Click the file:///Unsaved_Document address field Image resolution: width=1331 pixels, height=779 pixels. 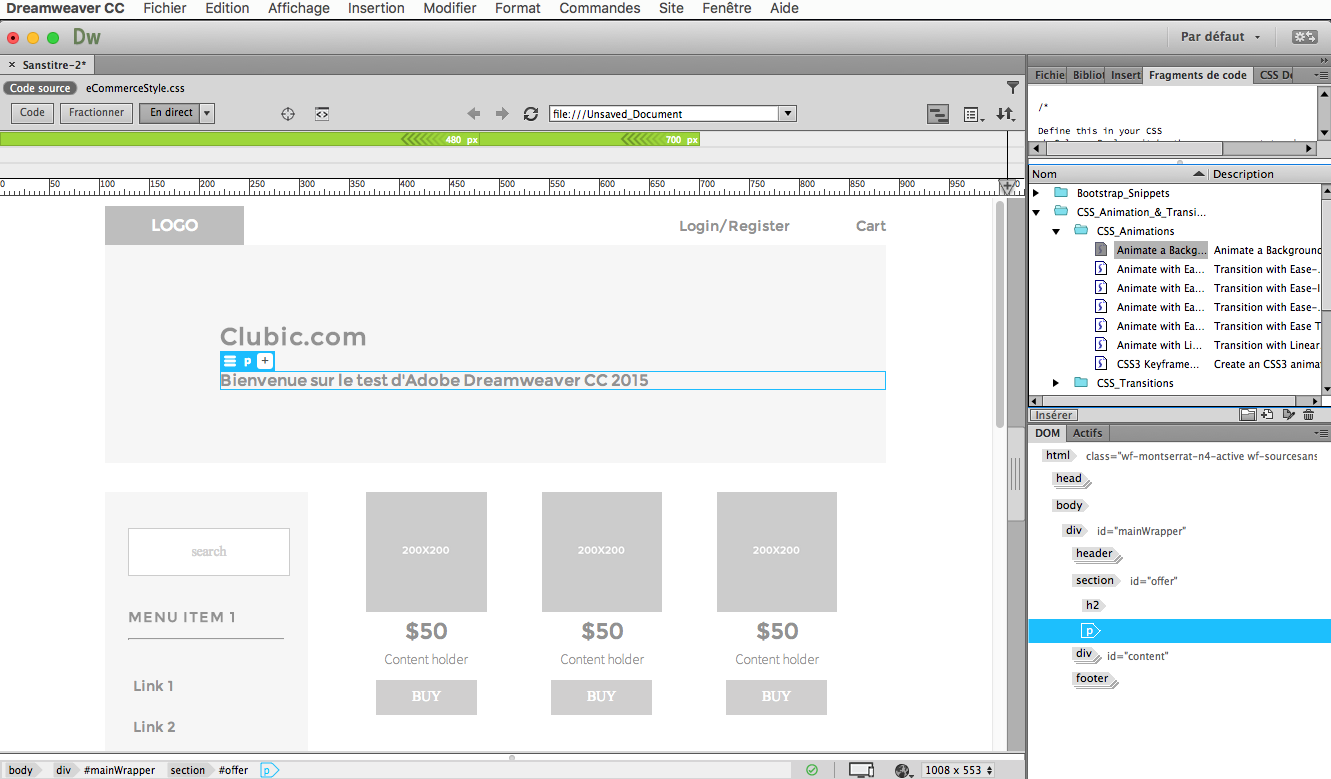click(664, 114)
